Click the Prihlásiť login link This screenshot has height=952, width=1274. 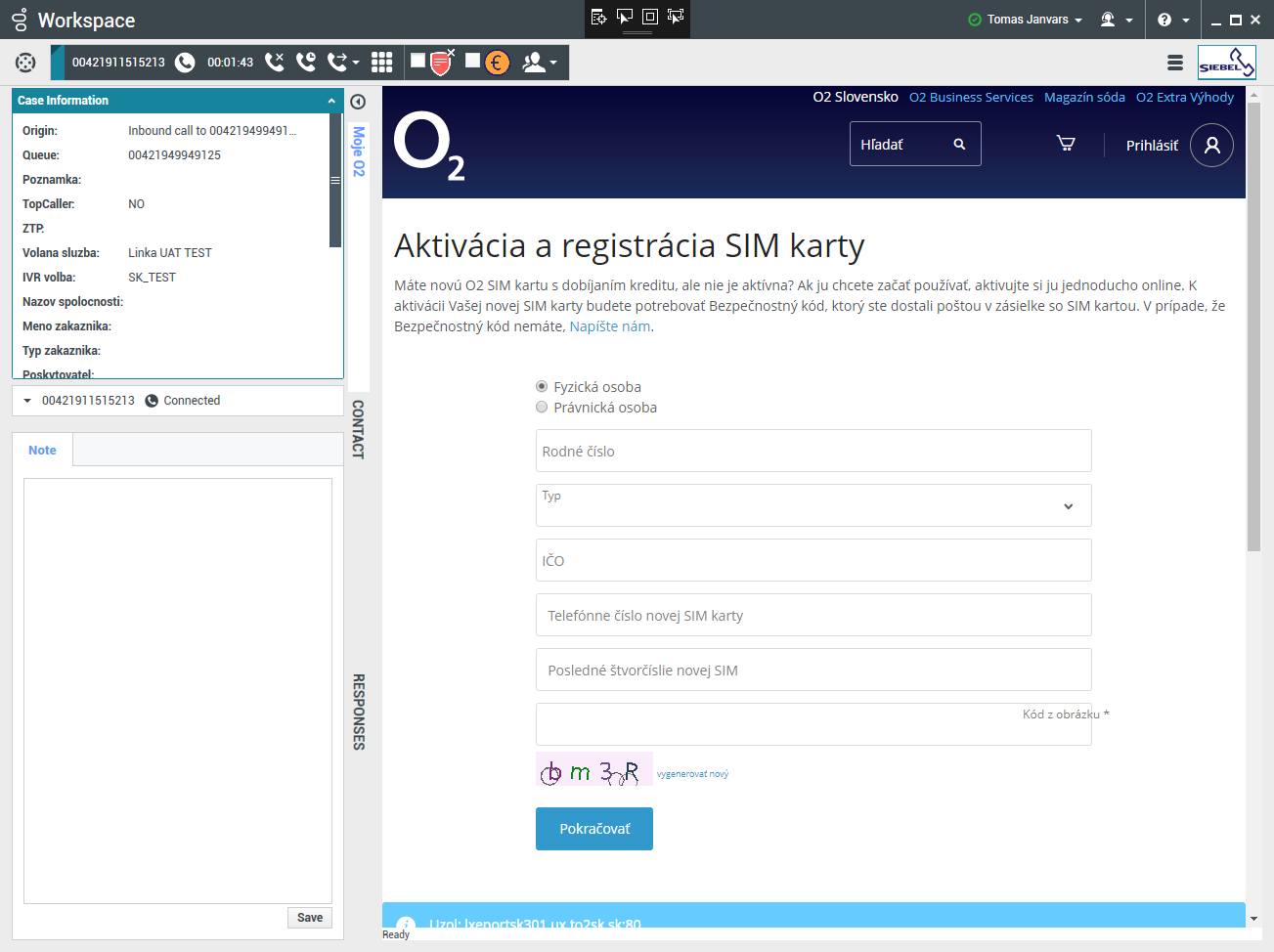point(1152,146)
